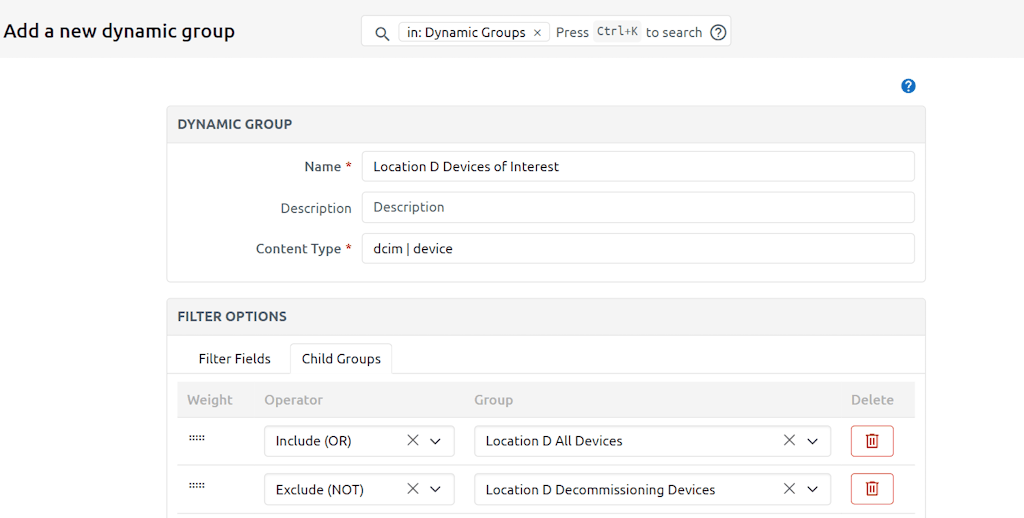Switch to the Filter Fields tab

tap(234, 359)
